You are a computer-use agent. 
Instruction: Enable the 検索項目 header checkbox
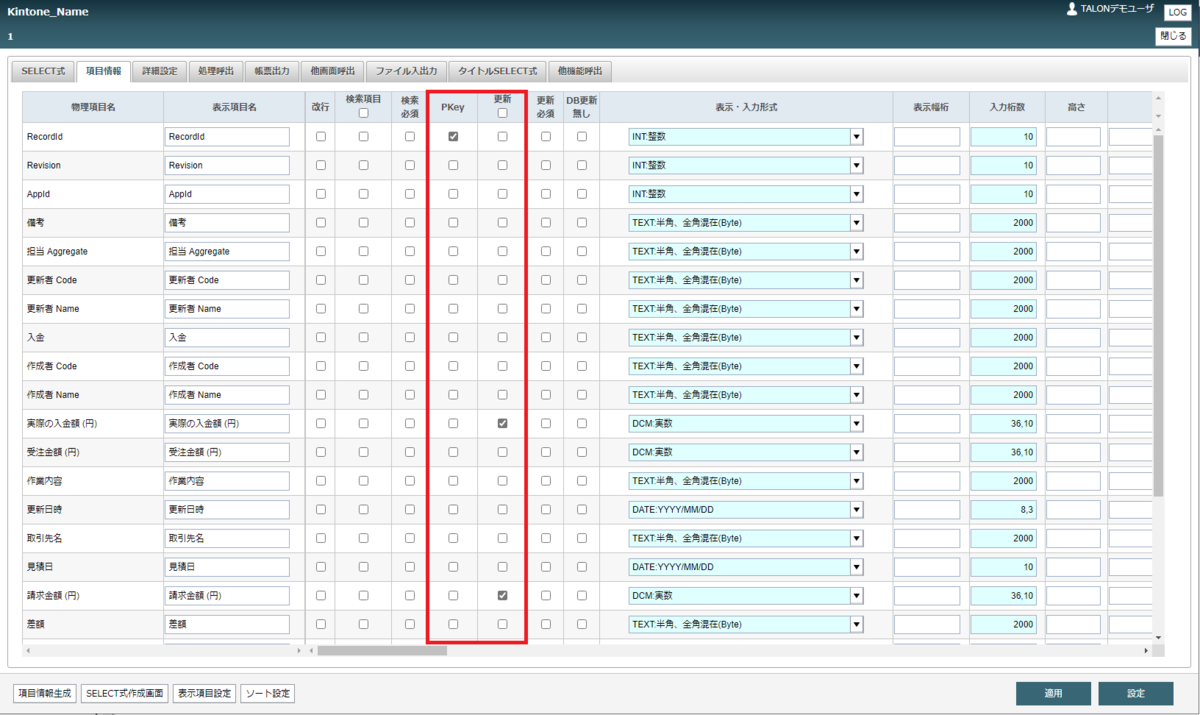[363, 113]
